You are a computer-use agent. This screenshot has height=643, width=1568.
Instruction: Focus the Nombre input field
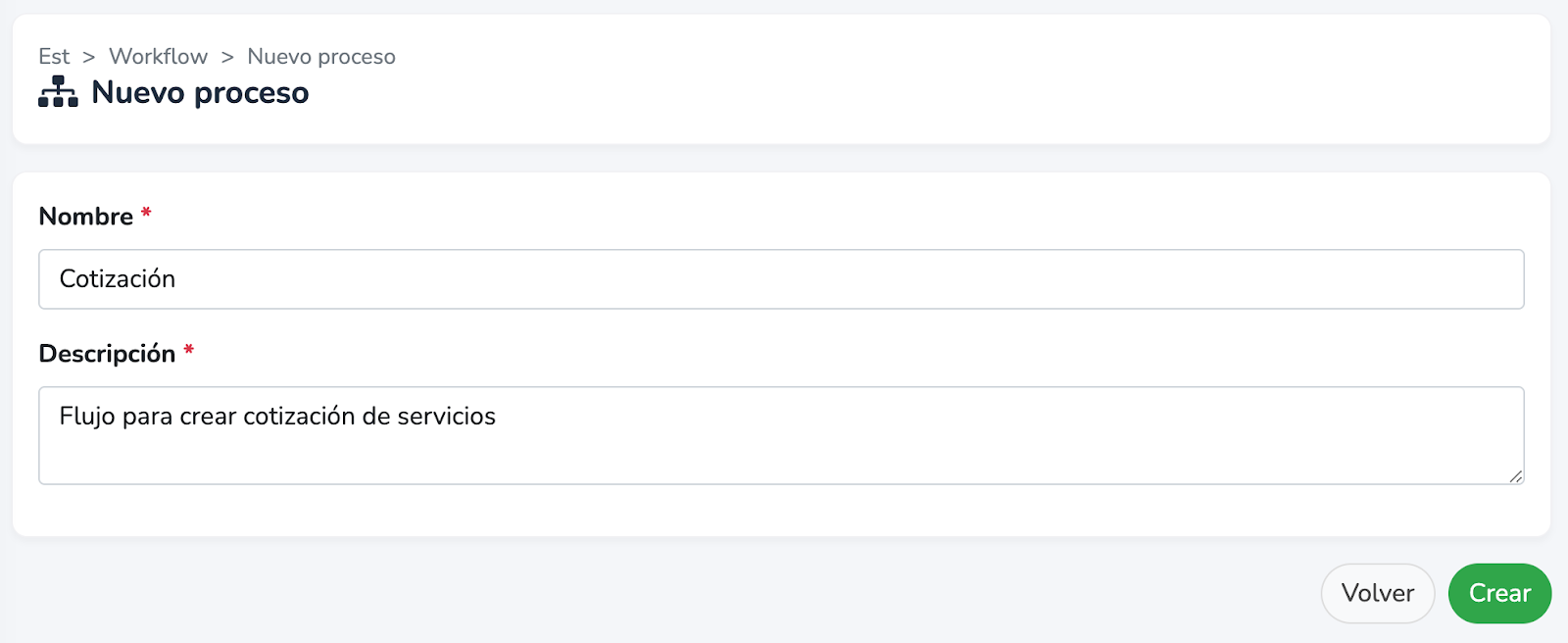click(x=781, y=279)
